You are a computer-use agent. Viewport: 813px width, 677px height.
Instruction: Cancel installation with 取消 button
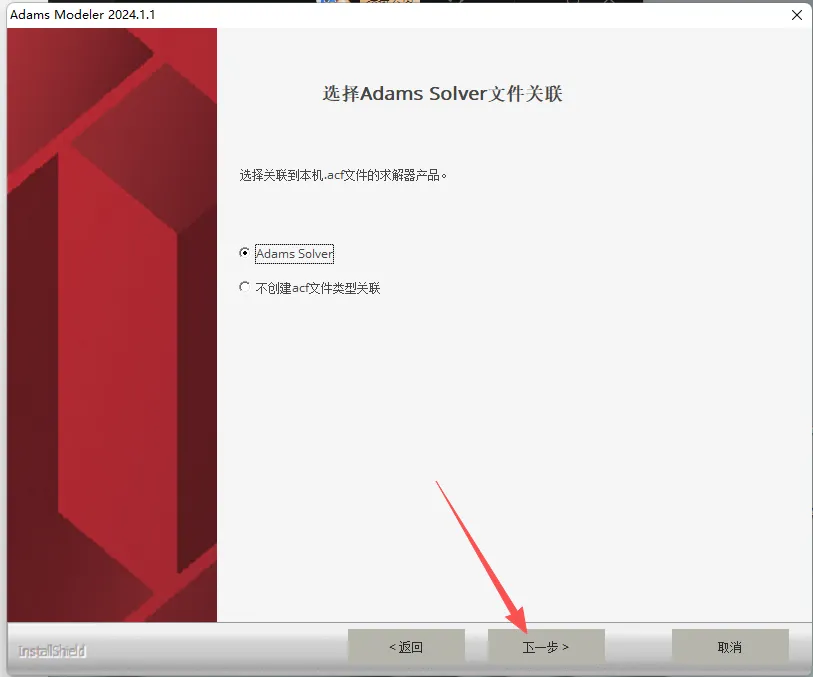730,646
